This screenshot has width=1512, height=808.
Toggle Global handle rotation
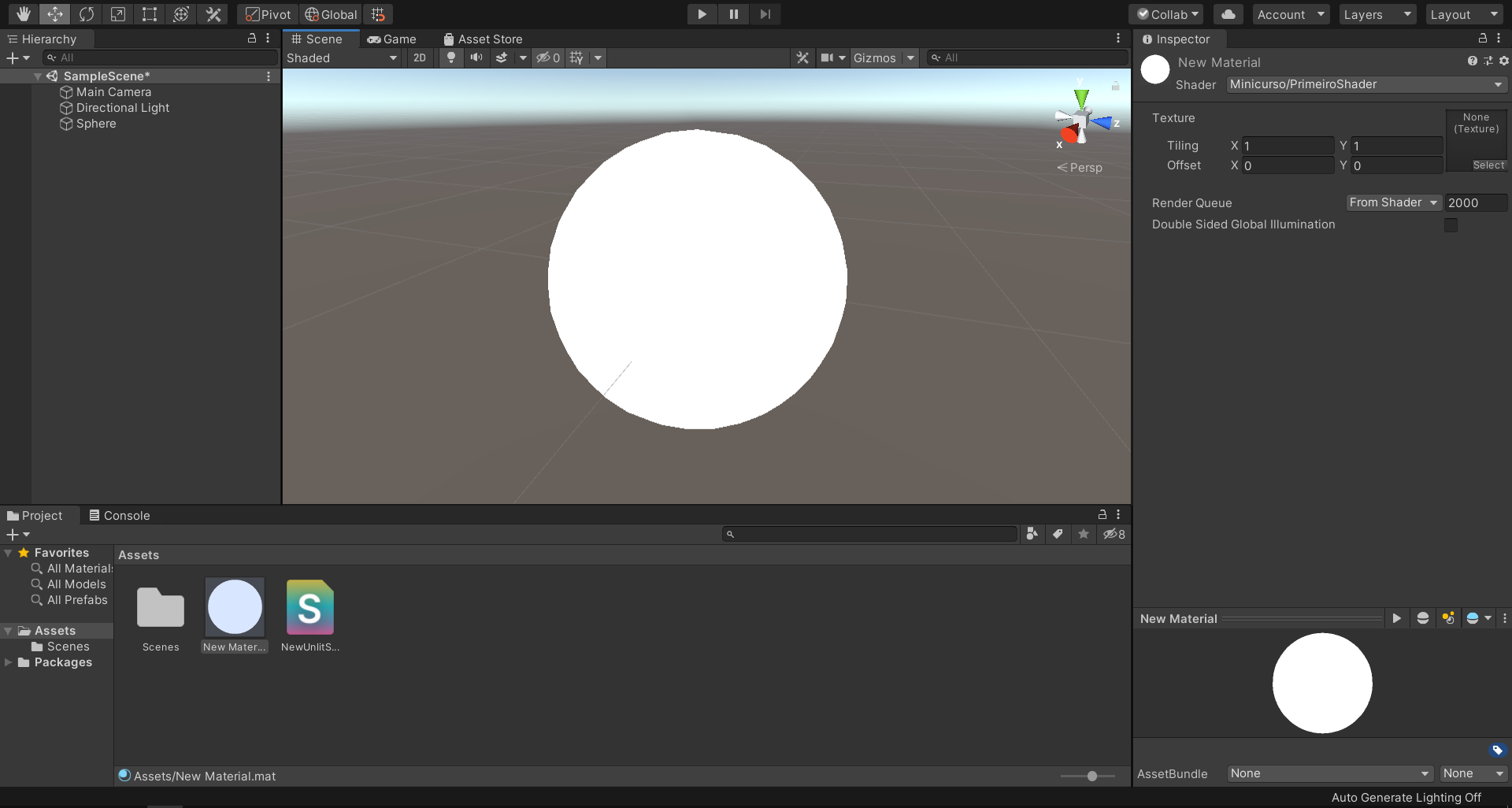coord(331,14)
